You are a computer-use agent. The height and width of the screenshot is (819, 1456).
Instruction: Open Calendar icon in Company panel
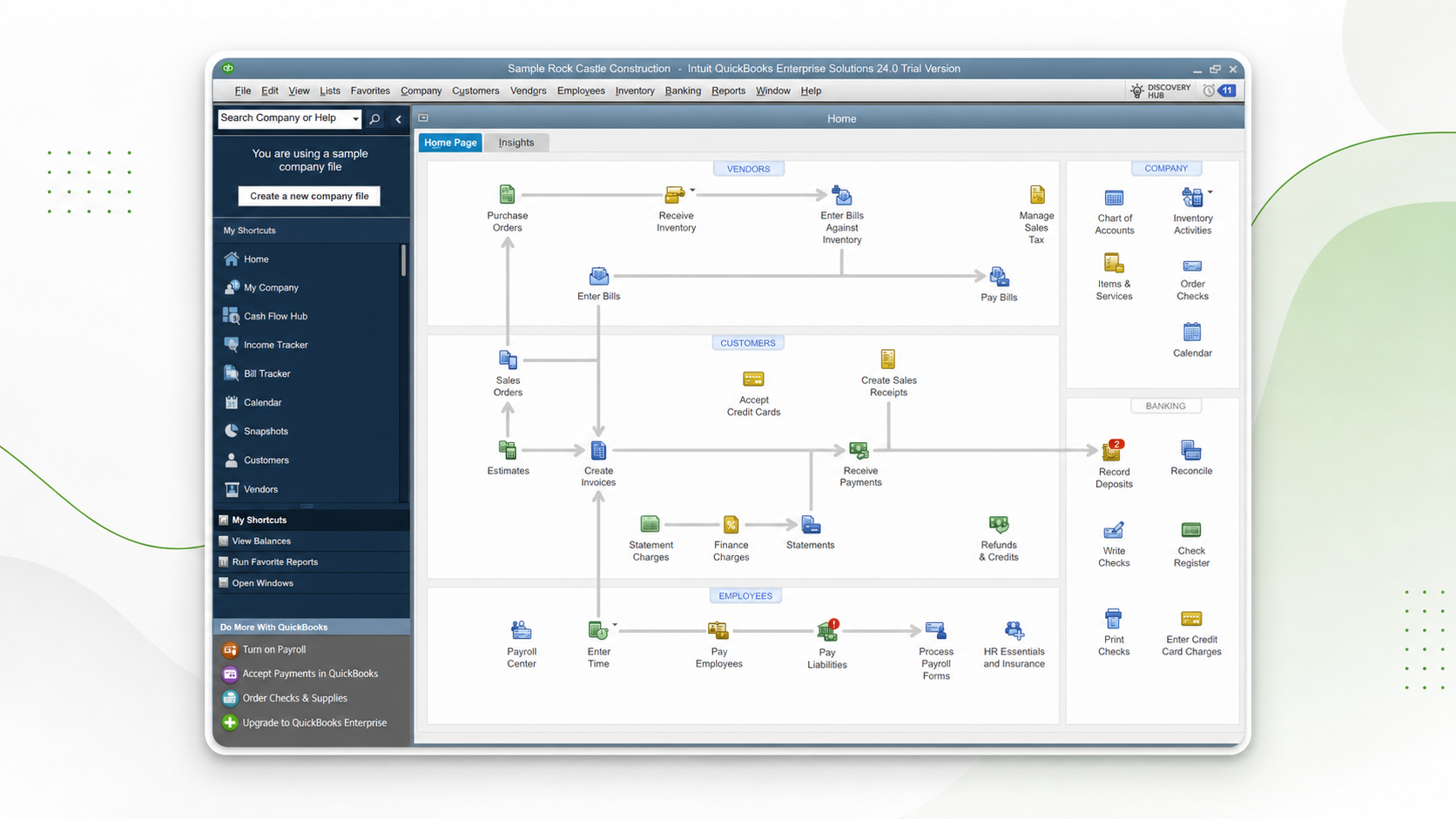pyautogui.click(x=1192, y=332)
